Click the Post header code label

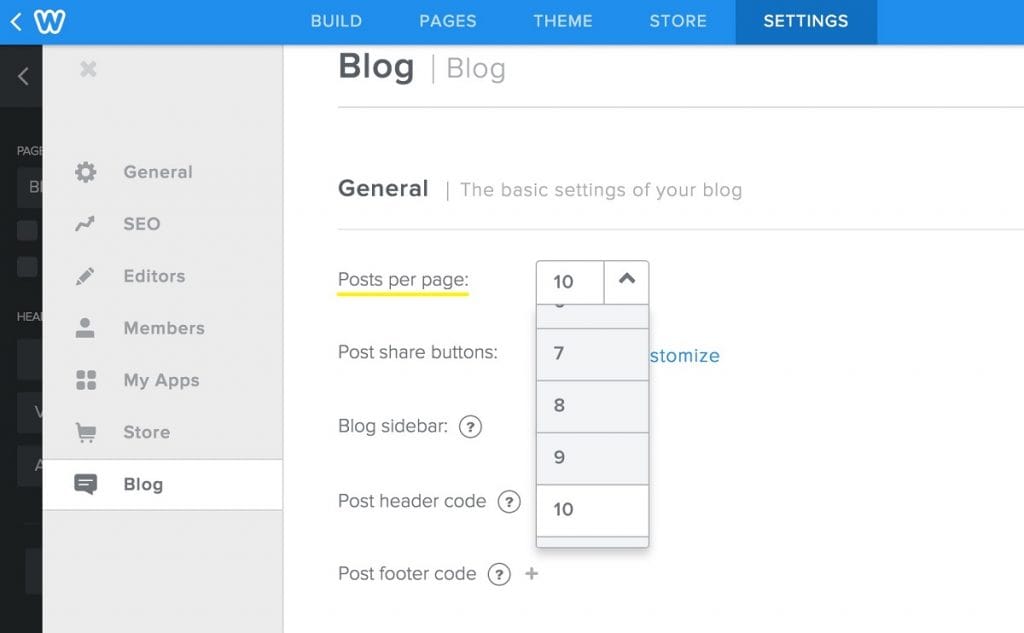click(x=412, y=501)
